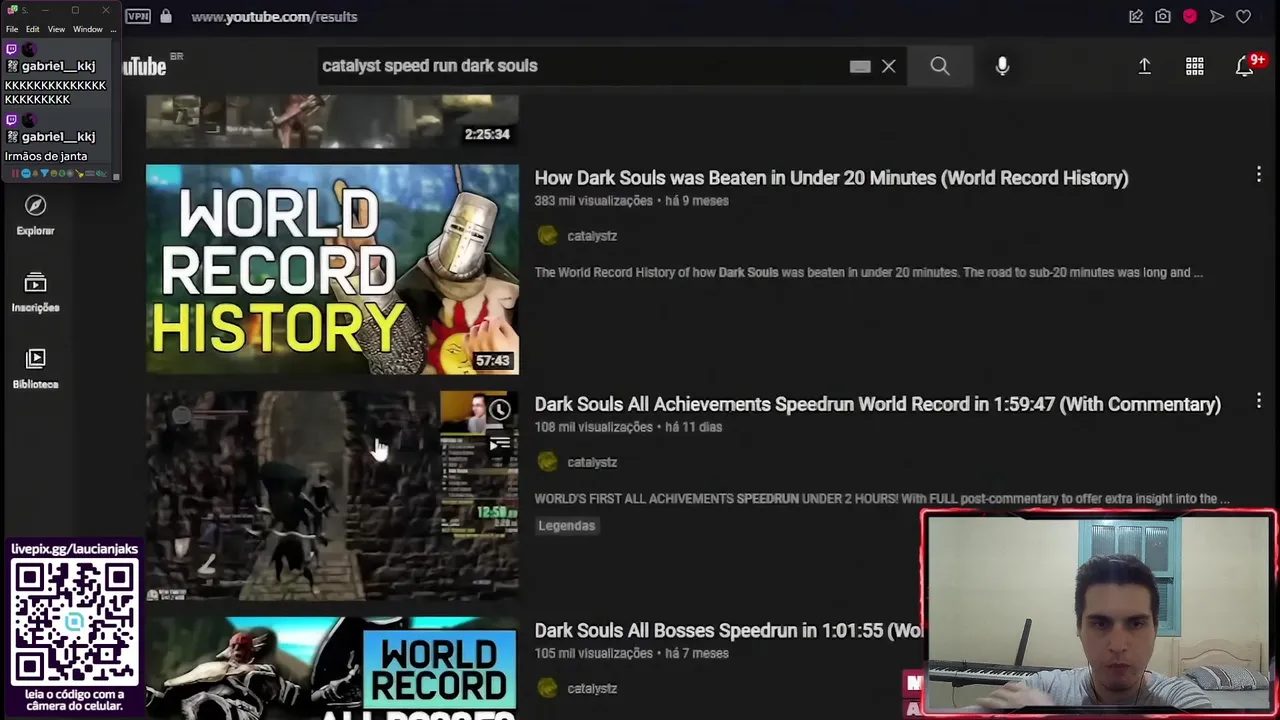Click the browser address bar URL
The width and height of the screenshot is (1280, 720).
[x=274, y=16]
